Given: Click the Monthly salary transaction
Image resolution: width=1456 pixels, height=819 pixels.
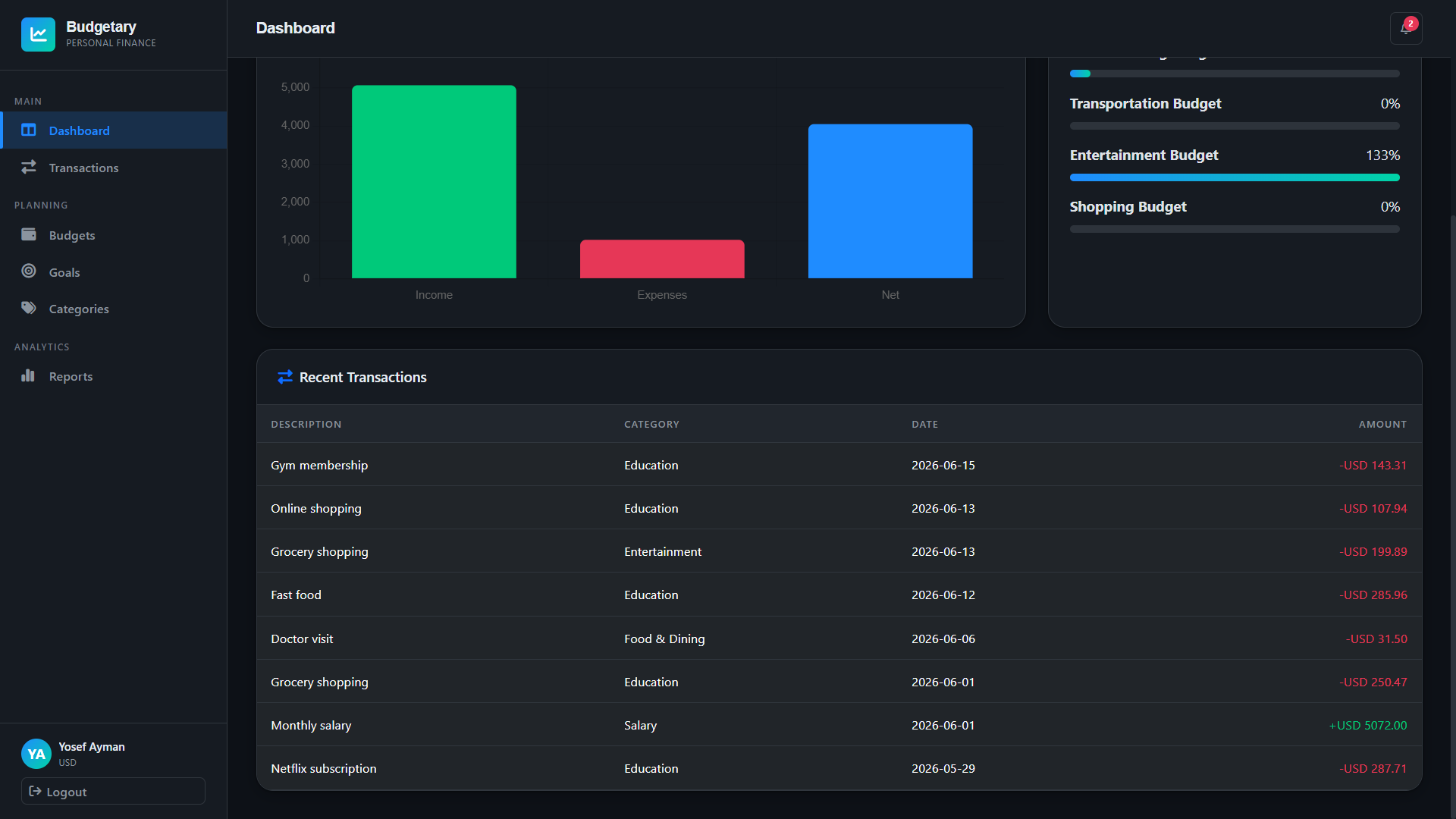Looking at the screenshot, I should tap(839, 725).
